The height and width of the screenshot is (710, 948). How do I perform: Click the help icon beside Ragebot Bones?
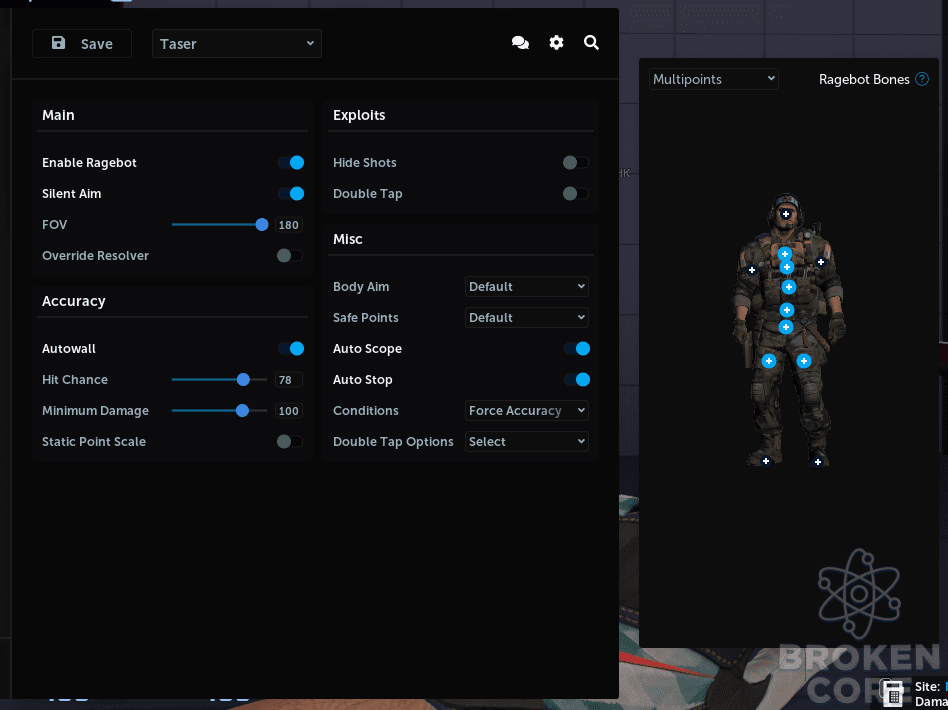(x=922, y=79)
